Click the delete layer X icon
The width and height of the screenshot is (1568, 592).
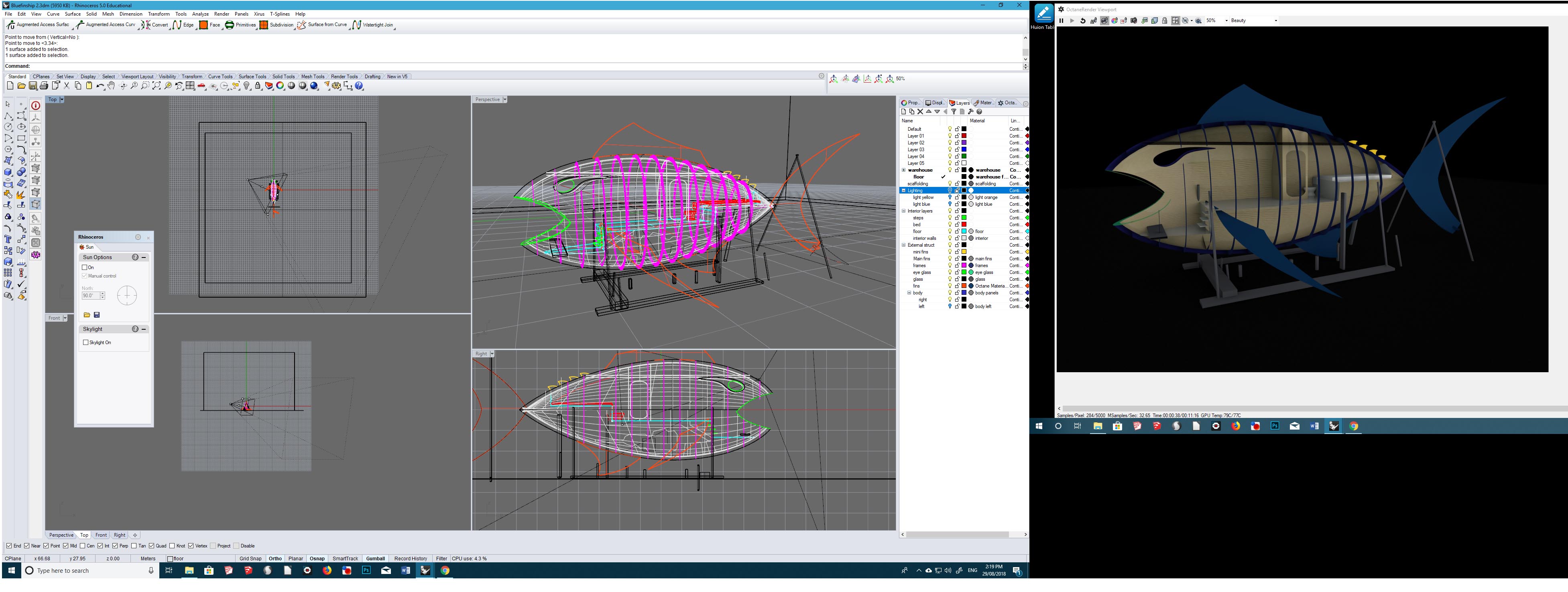click(x=920, y=112)
